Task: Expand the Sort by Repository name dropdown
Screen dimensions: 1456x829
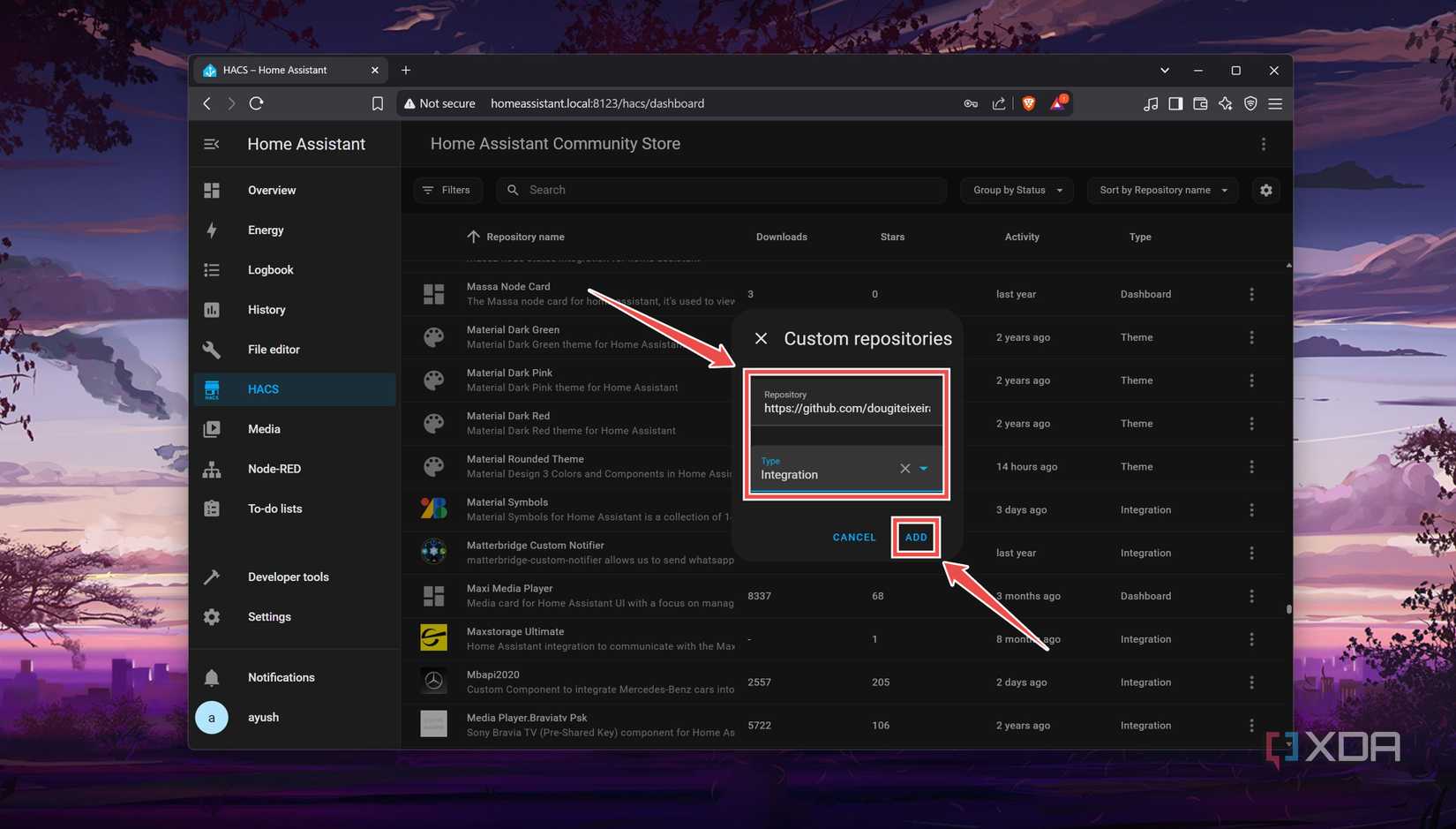Action: point(1161,190)
